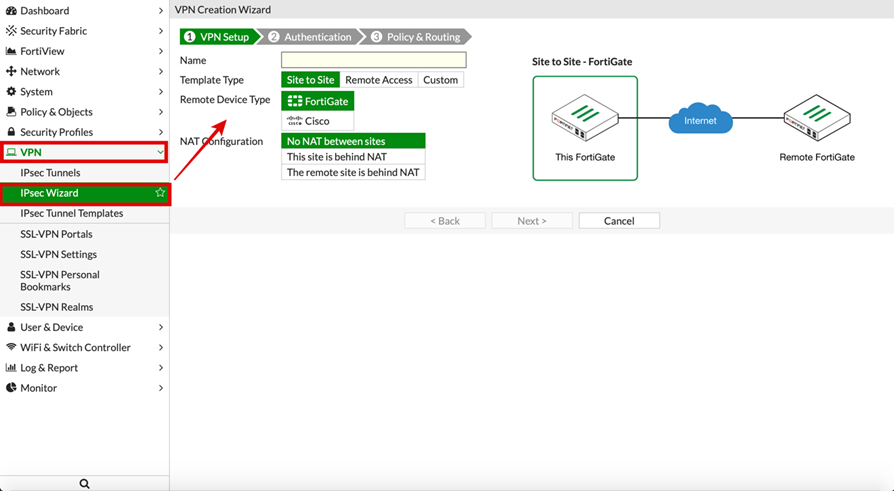Expand the System menu chevron
894x491 pixels.
161,91
